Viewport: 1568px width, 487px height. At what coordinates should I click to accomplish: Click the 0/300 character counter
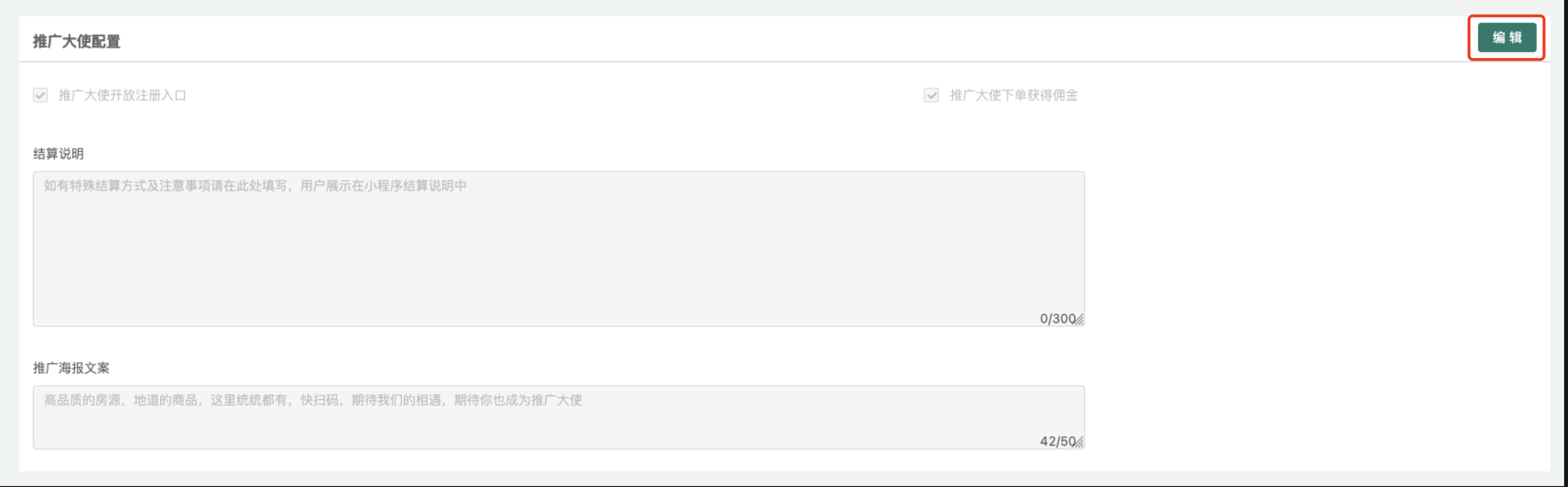1057,319
